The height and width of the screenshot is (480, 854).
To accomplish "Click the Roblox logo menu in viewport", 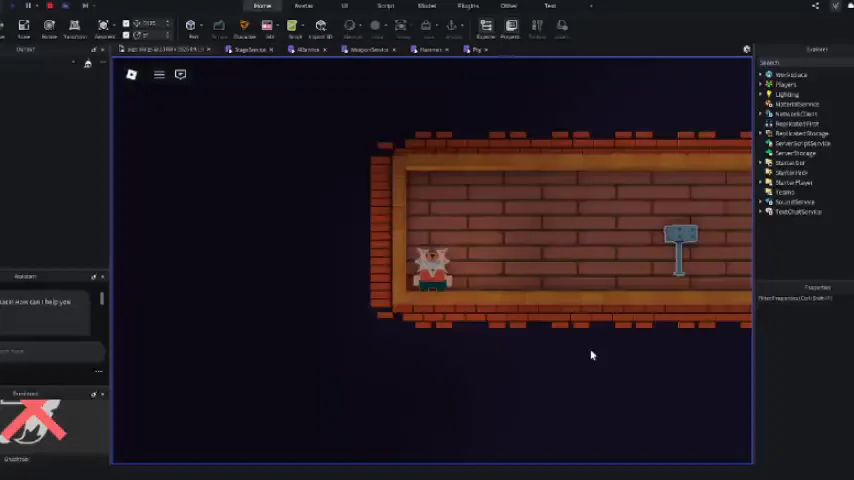I will [x=131, y=74].
